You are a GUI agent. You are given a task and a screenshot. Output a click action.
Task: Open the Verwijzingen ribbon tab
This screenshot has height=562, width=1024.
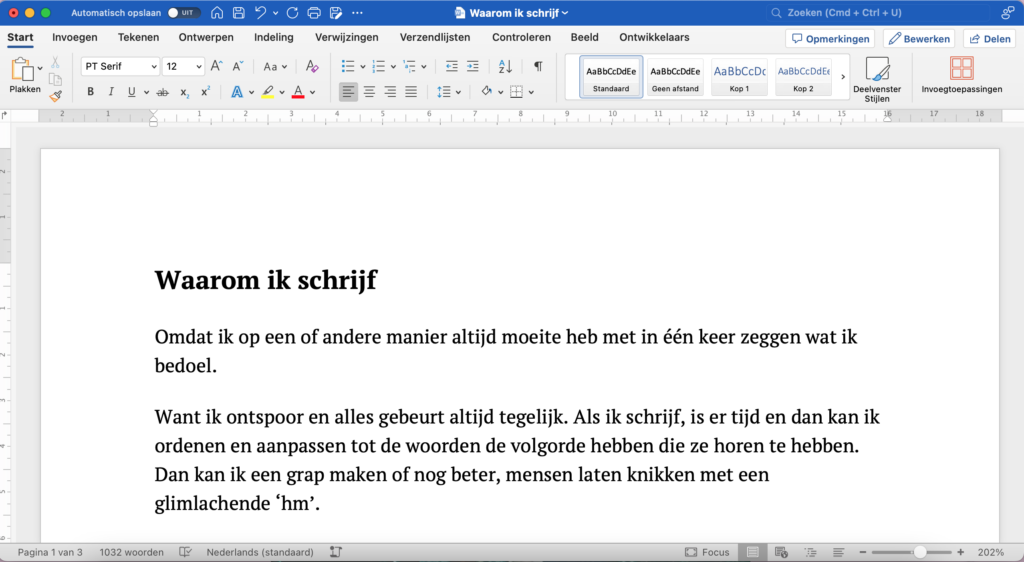346,37
